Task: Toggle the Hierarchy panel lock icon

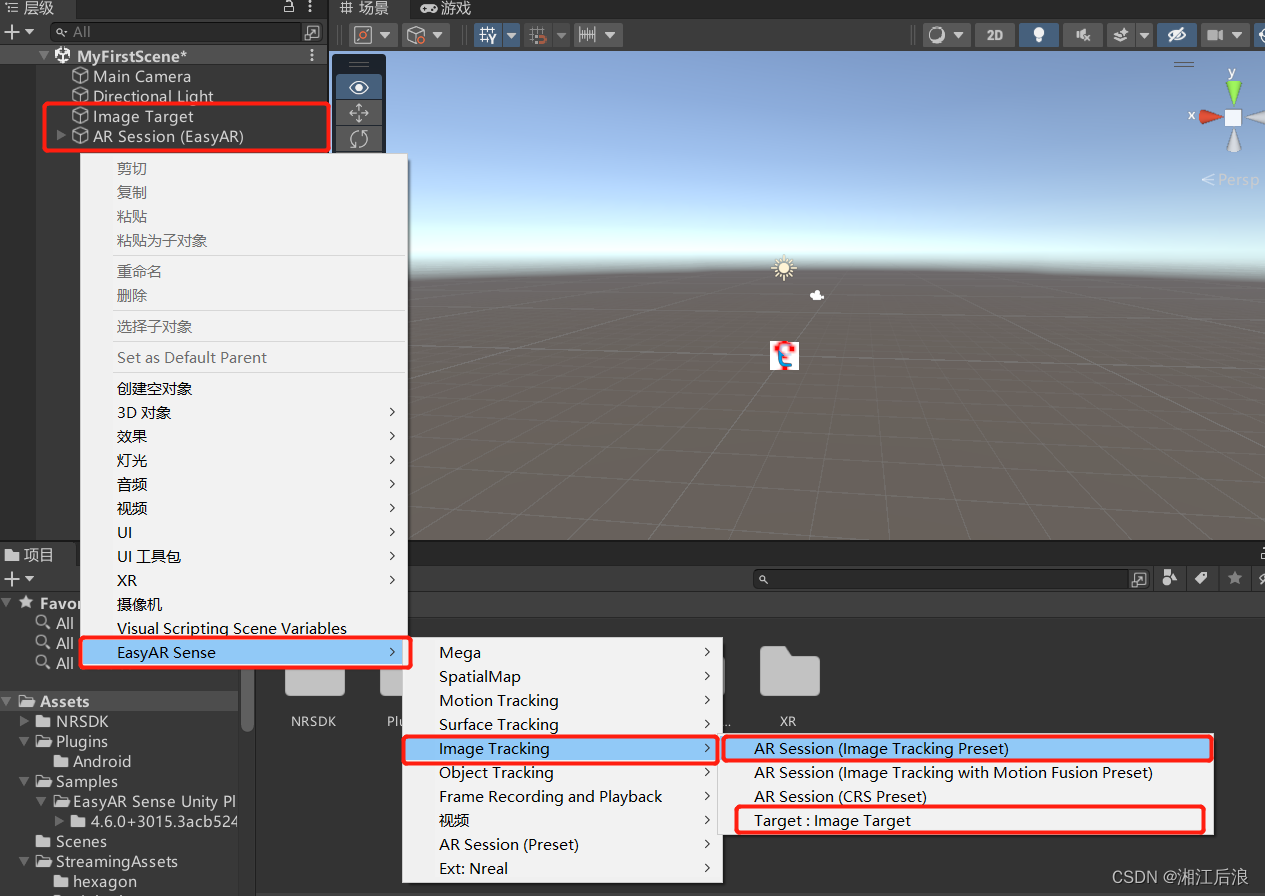Action: point(290,7)
